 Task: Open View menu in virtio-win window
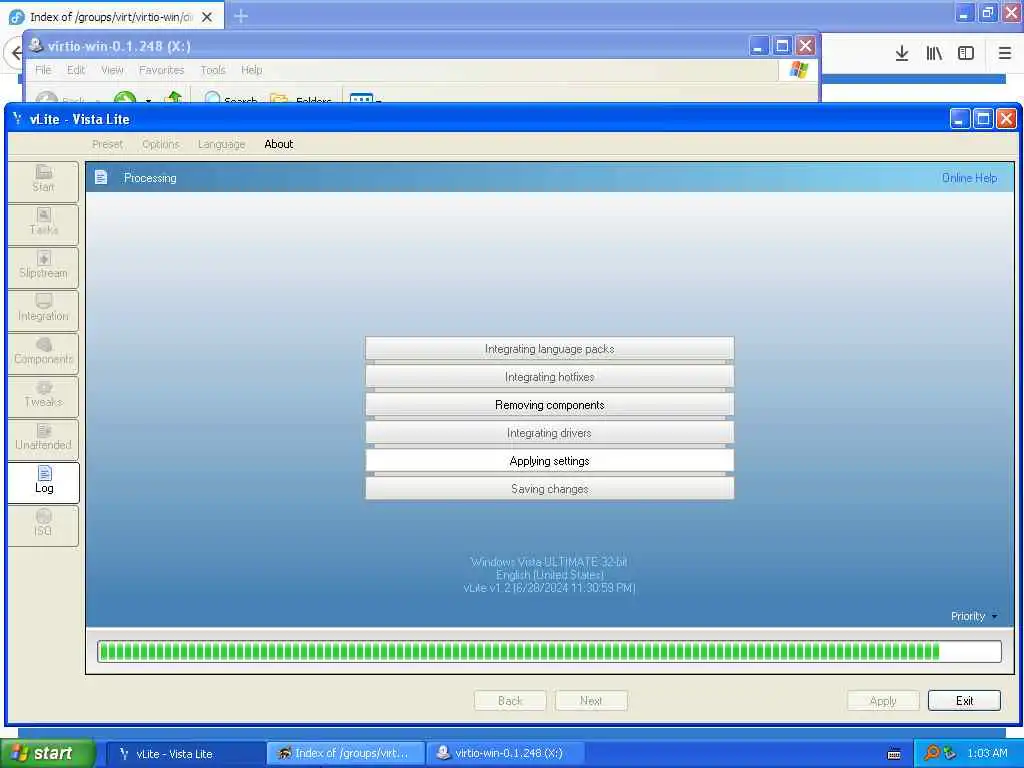(x=112, y=69)
